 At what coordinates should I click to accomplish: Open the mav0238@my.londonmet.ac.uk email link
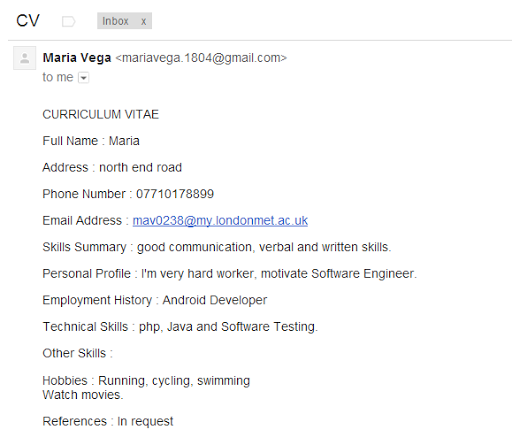[x=220, y=221]
